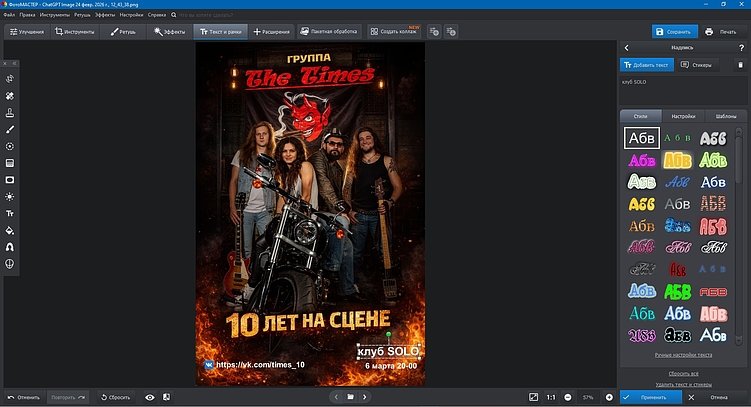The height and width of the screenshot is (407, 751).
Task: Open the Справка menu
Action: pos(157,15)
